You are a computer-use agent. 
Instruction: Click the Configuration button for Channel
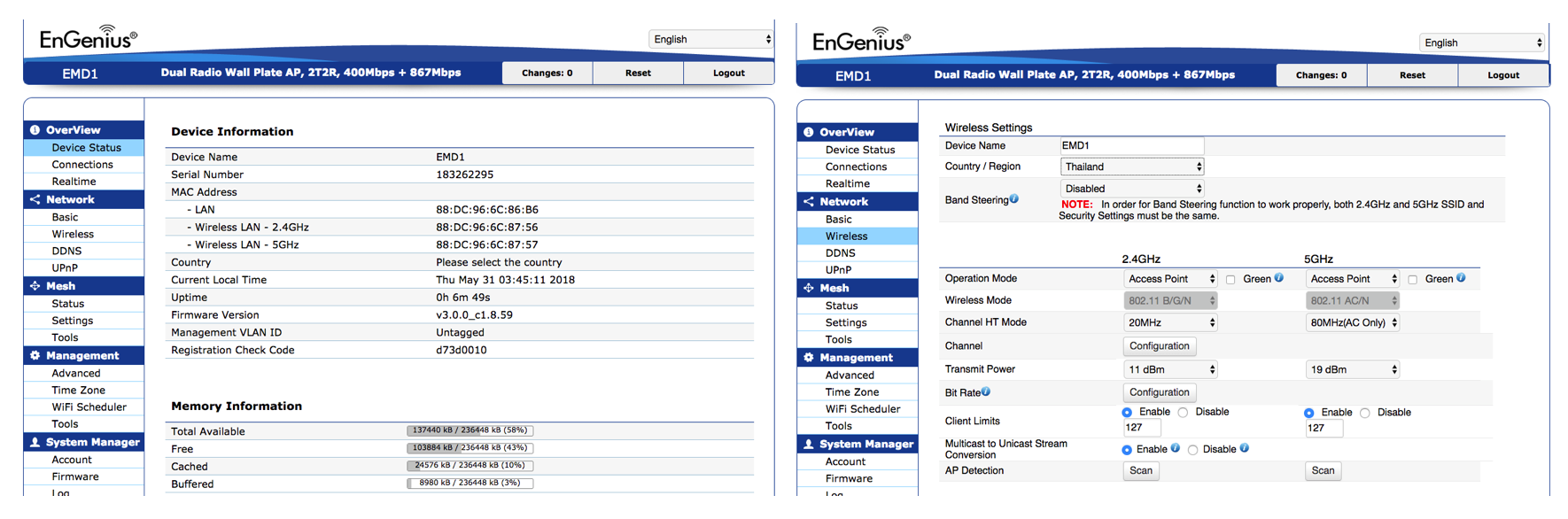click(1160, 346)
